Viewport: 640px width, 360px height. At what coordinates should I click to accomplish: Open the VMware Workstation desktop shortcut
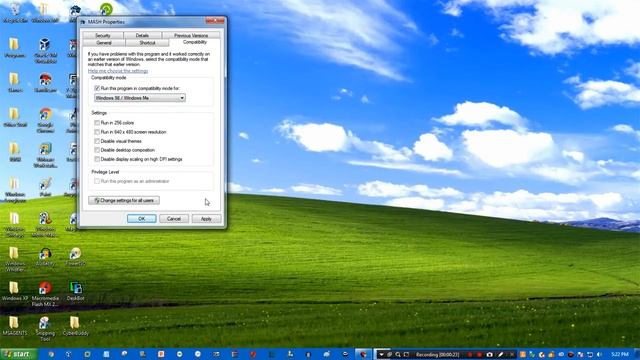[x=45, y=155]
